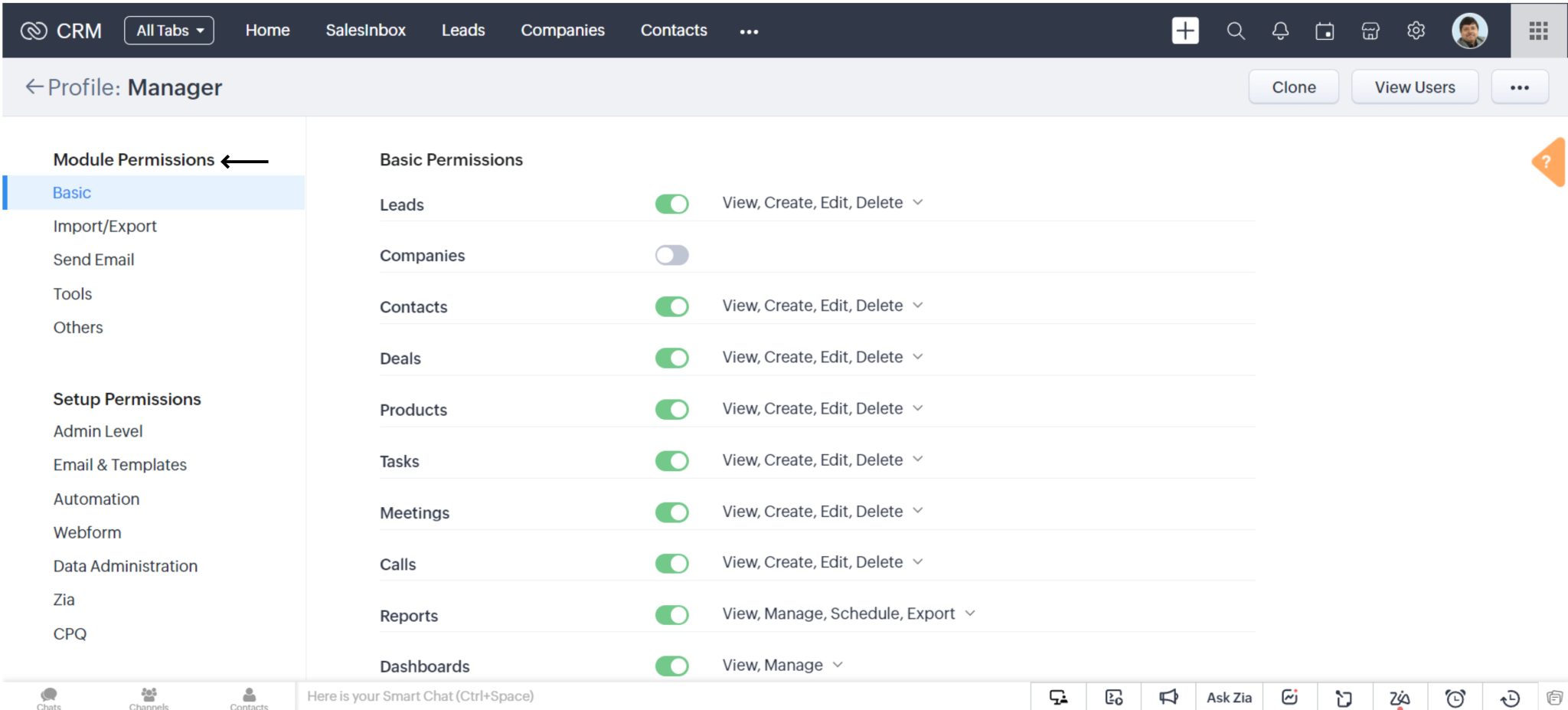The width and height of the screenshot is (1568, 710).
Task: Disable the Leads module permission
Action: pos(671,204)
